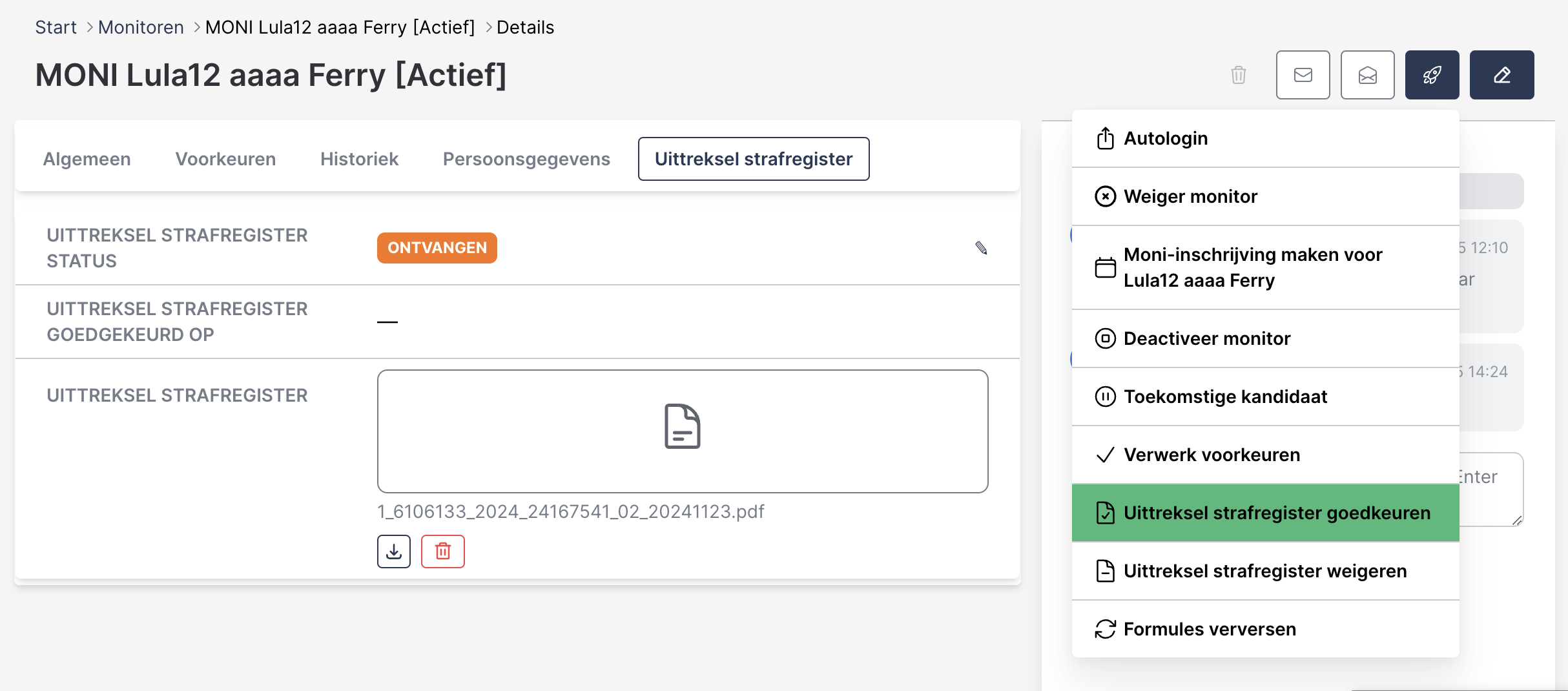This screenshot has width=1568, height=691.
Task: Click the pencil edit button in header
Action: pyautogui.click(x=1501, y=75)
